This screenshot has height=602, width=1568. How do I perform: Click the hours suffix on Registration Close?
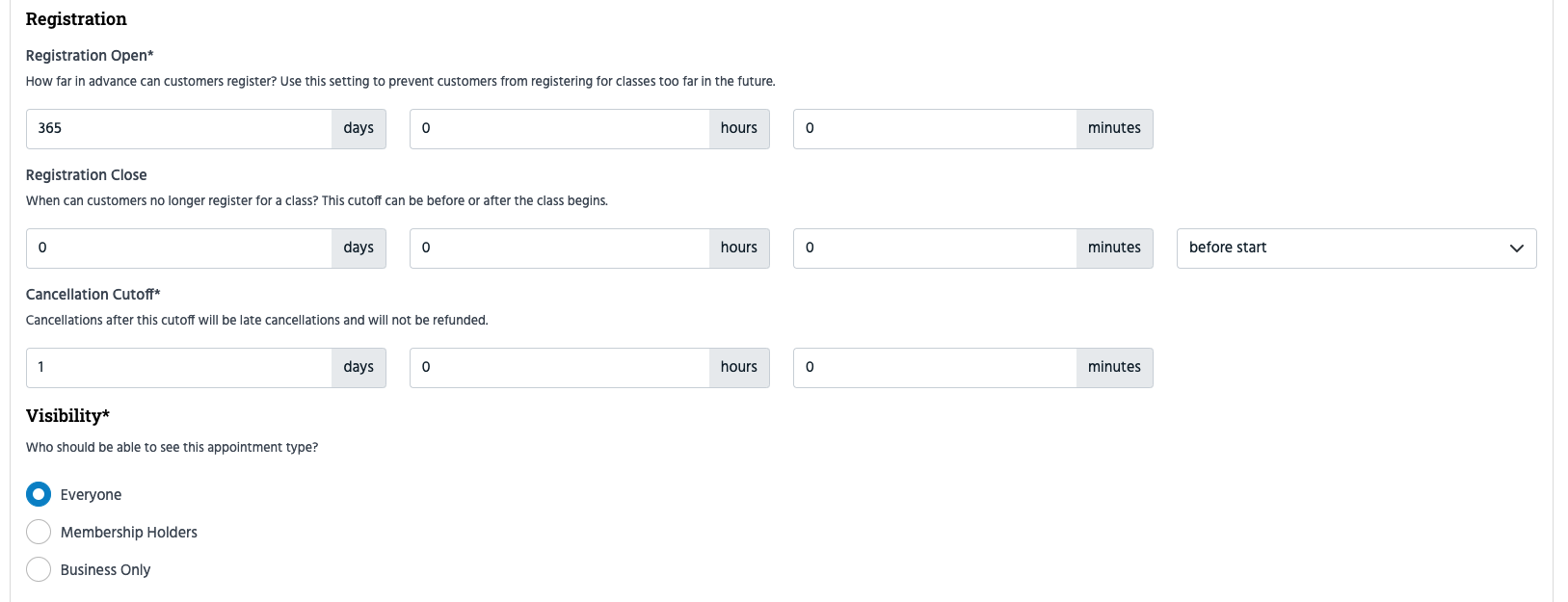pyautogui.click(x=739, y=248)
